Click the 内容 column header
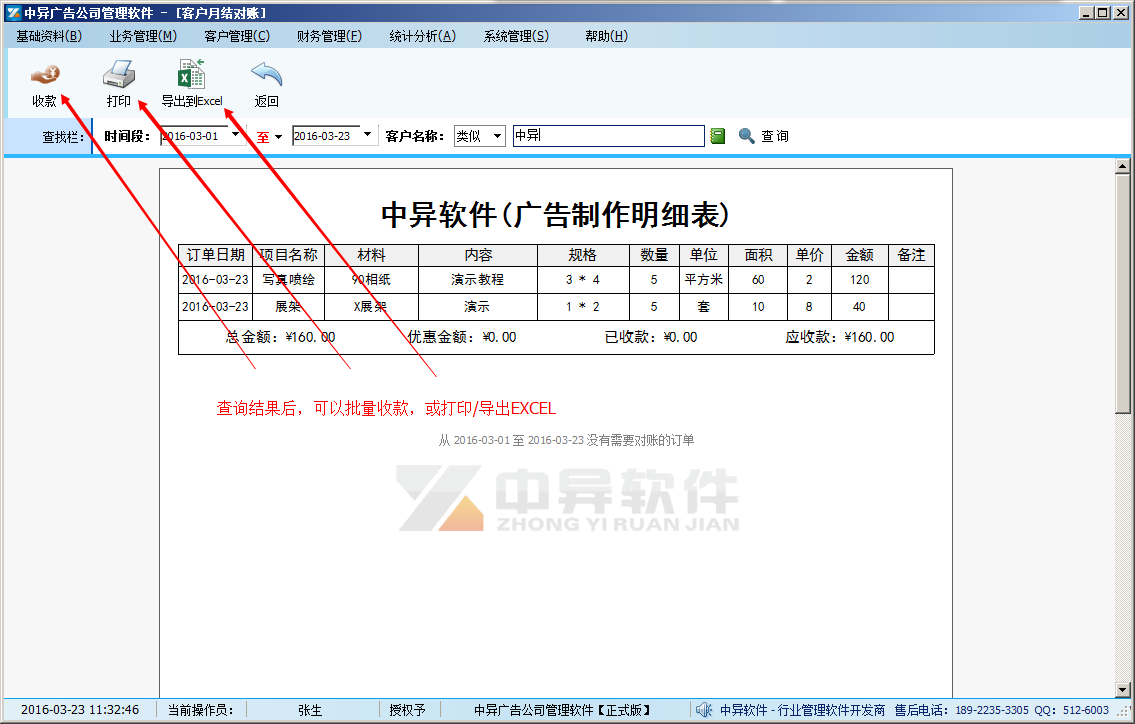1135x724 pixels. tap(478, 255)
